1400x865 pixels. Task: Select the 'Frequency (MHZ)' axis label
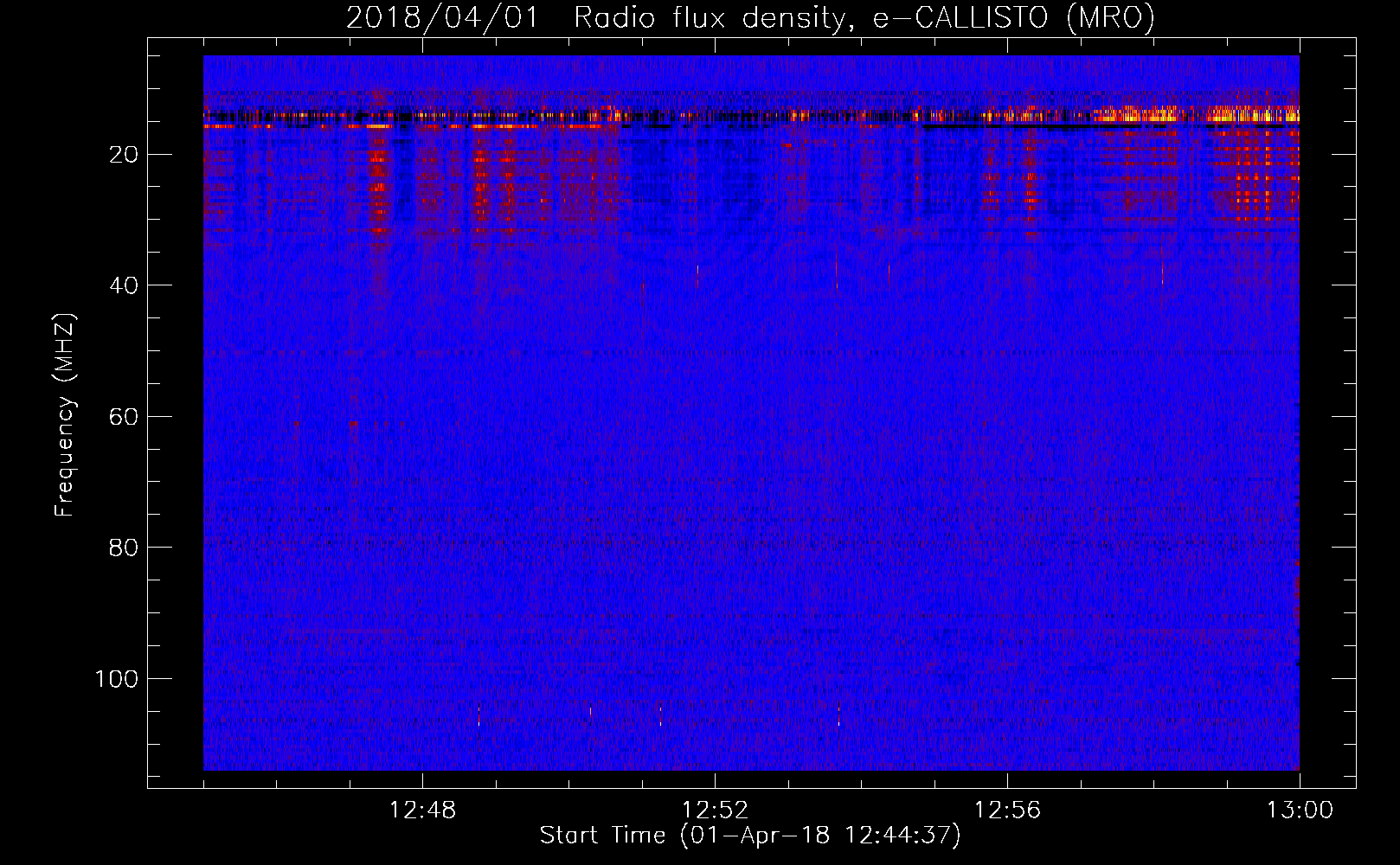pyautogui.click(x=65, y=414)
